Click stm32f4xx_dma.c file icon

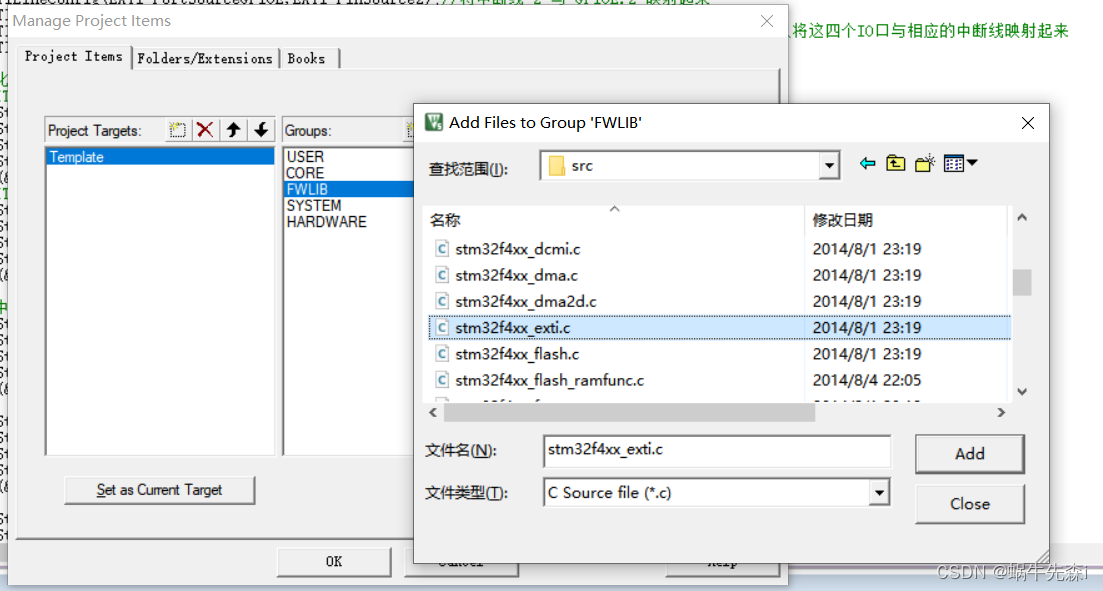pos(442,275)
